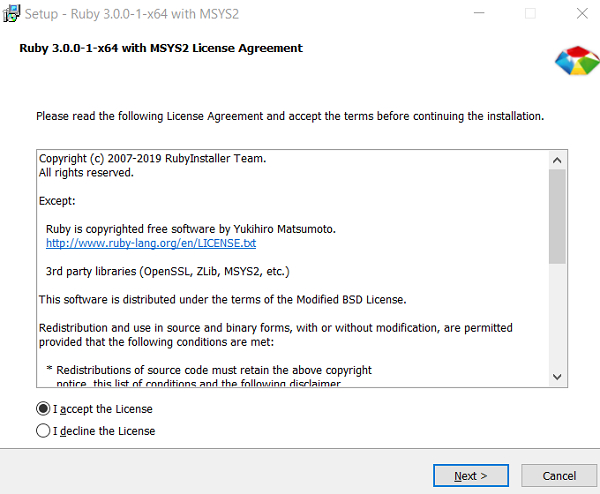Click the 'All rights reserved.' line
The width and height of the screenshot is (600, 494).
tap(86, 173)
